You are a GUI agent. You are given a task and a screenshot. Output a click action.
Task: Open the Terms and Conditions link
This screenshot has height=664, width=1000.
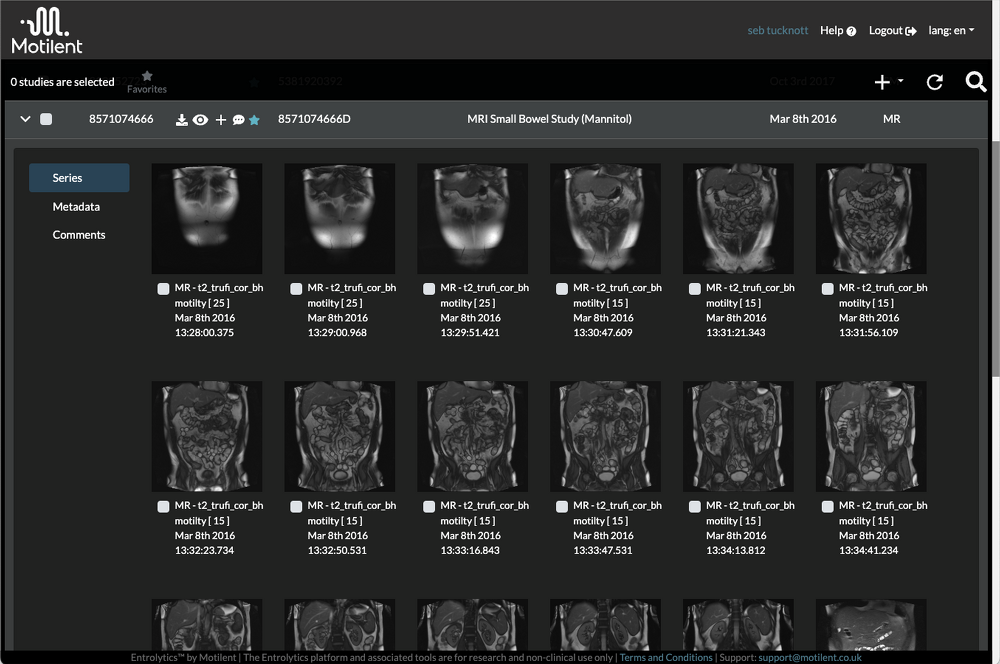coord(666,658)
